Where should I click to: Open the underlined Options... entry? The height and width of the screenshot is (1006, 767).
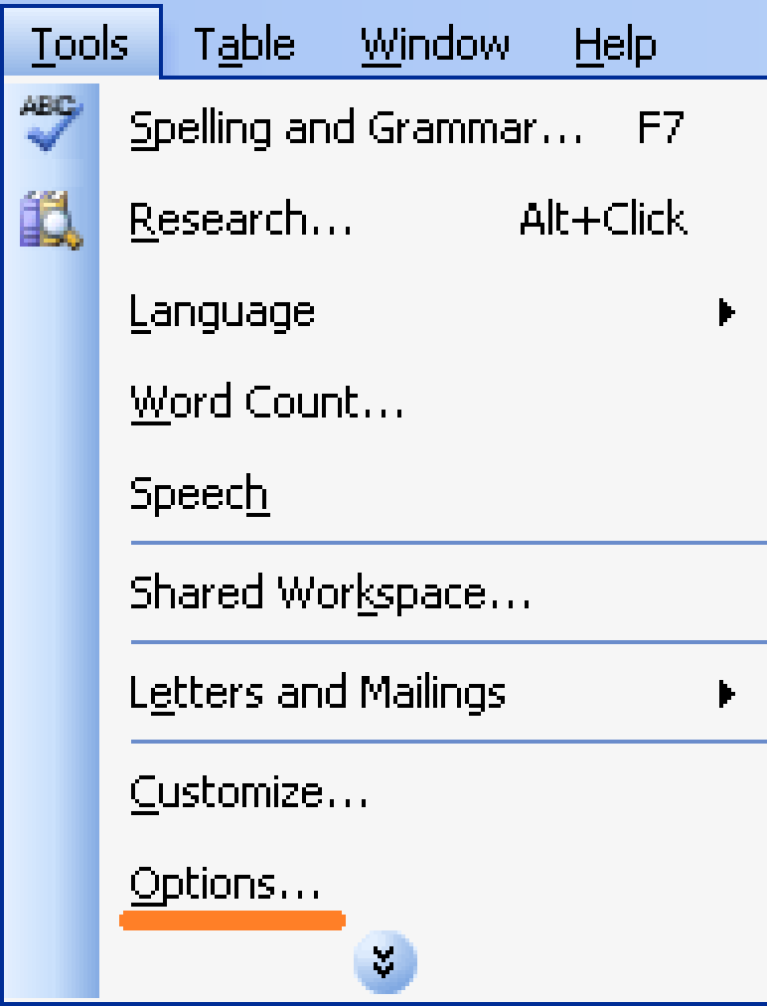tap(225, 885)
